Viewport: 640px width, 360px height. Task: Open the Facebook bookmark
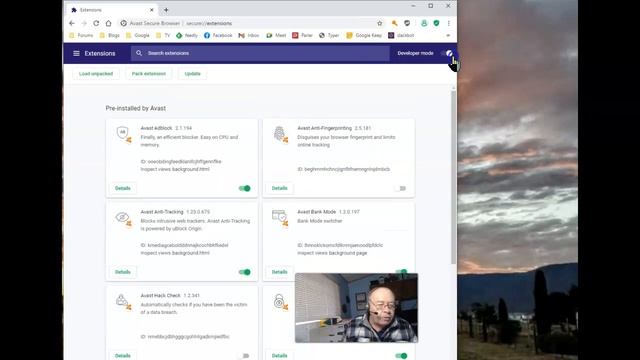click(x=218, y=36)
